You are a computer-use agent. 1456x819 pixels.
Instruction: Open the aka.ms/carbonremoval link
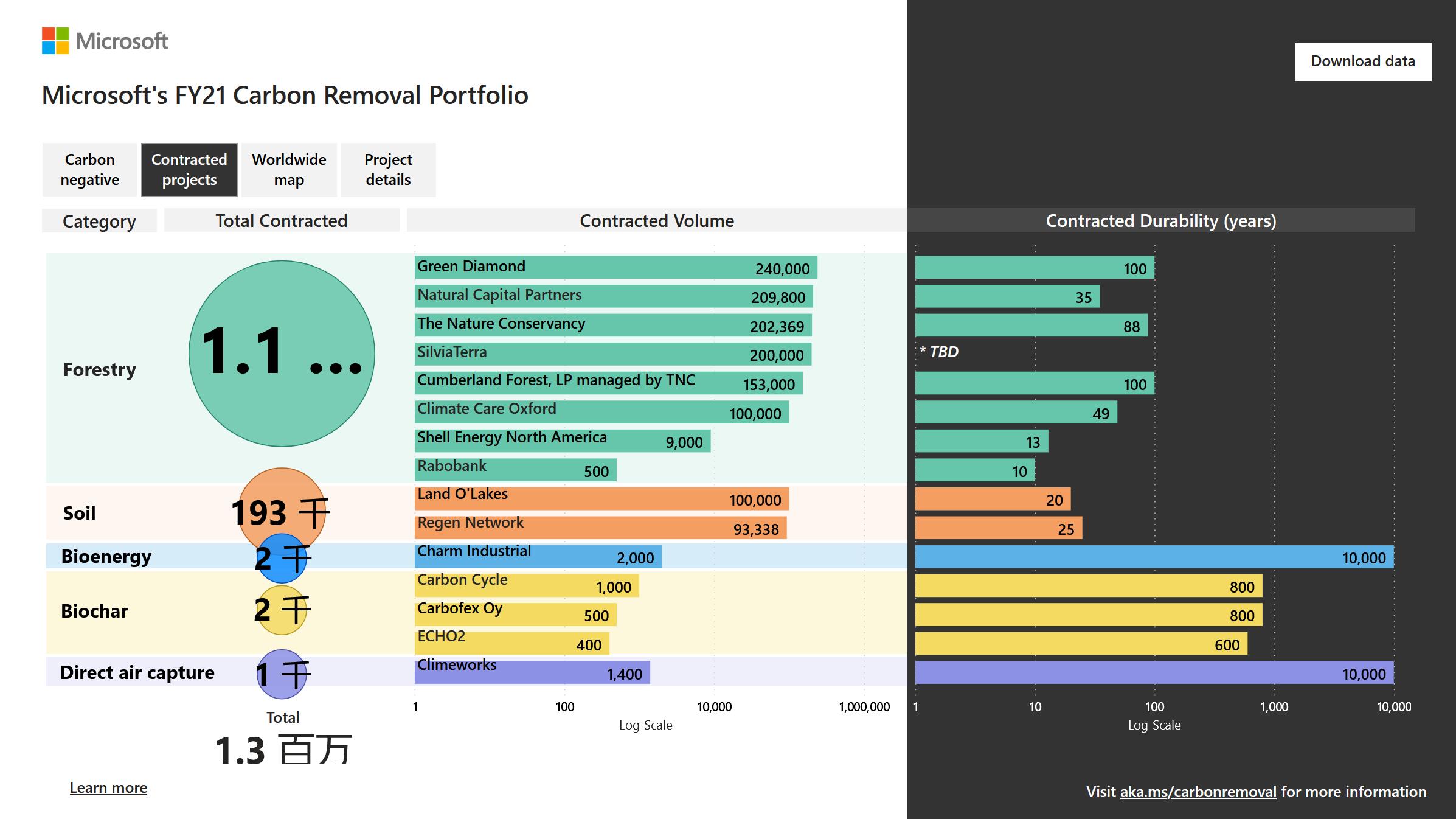pyautogui.click(x=1198, y=792)
